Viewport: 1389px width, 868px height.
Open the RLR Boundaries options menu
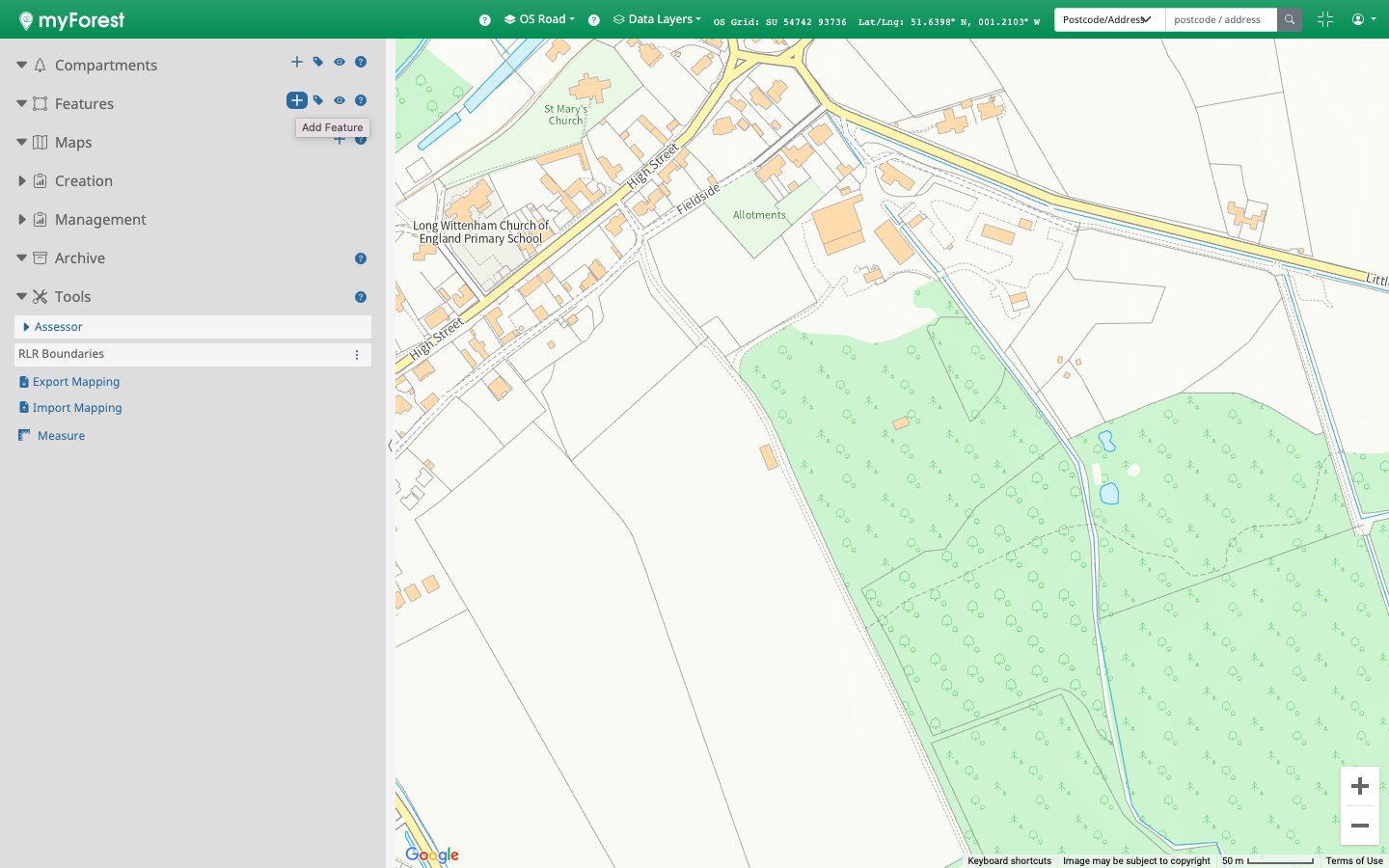tap(357, 355)
